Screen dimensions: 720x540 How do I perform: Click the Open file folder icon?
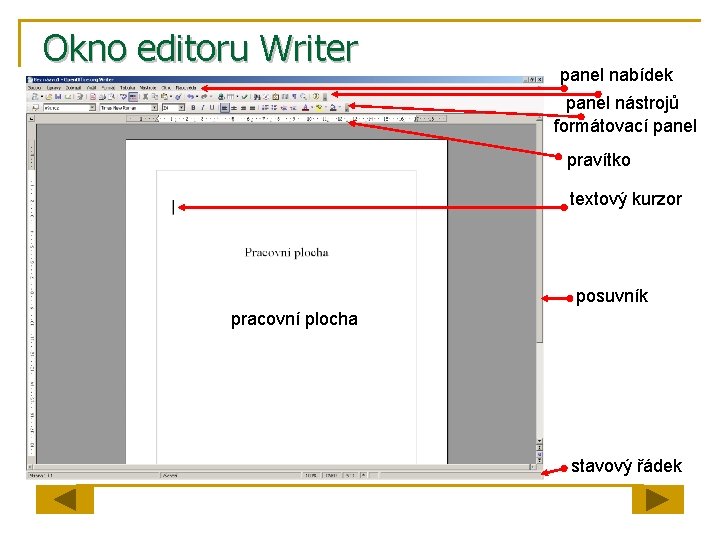tap(49, 97)
